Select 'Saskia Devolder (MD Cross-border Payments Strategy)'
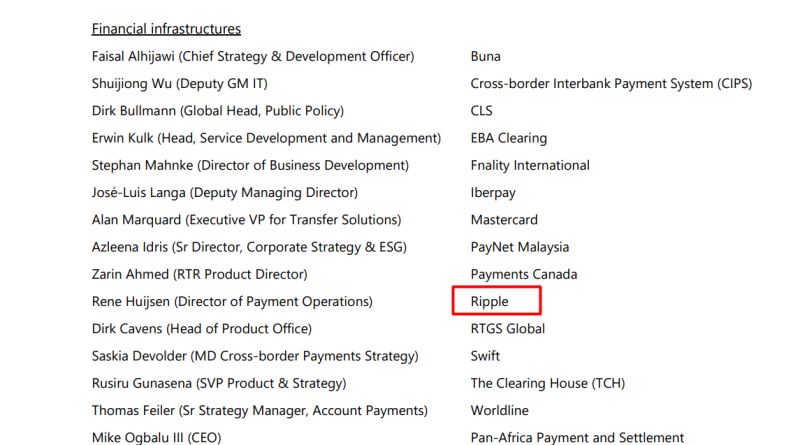Viewport: 800px width, 445px height. [x=255, y=356]
